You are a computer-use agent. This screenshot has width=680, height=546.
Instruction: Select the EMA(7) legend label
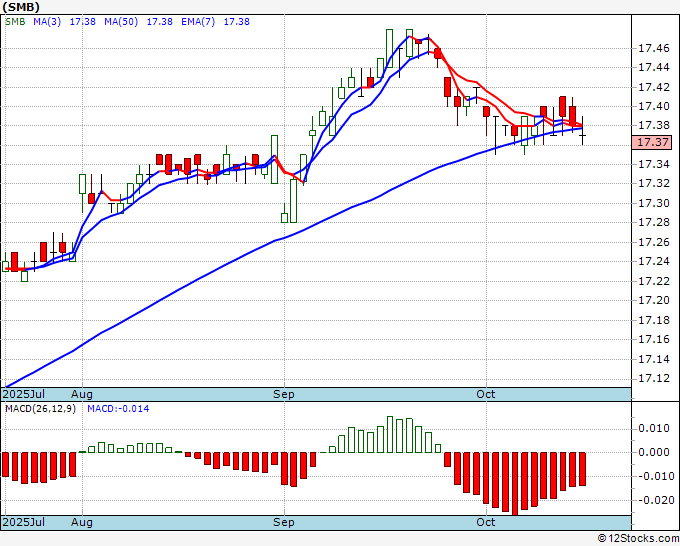198,22
